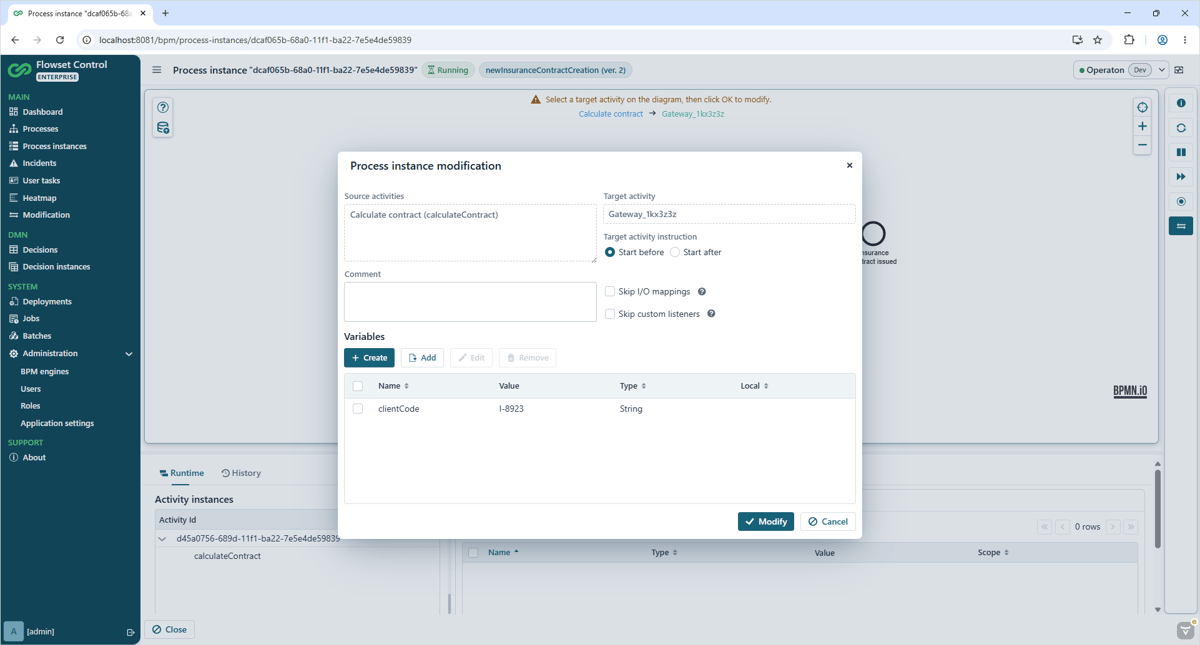Viewport: 1200px width, 645px height.
Task: Select the Start before radio button
Action: click(x=610, y=252)
